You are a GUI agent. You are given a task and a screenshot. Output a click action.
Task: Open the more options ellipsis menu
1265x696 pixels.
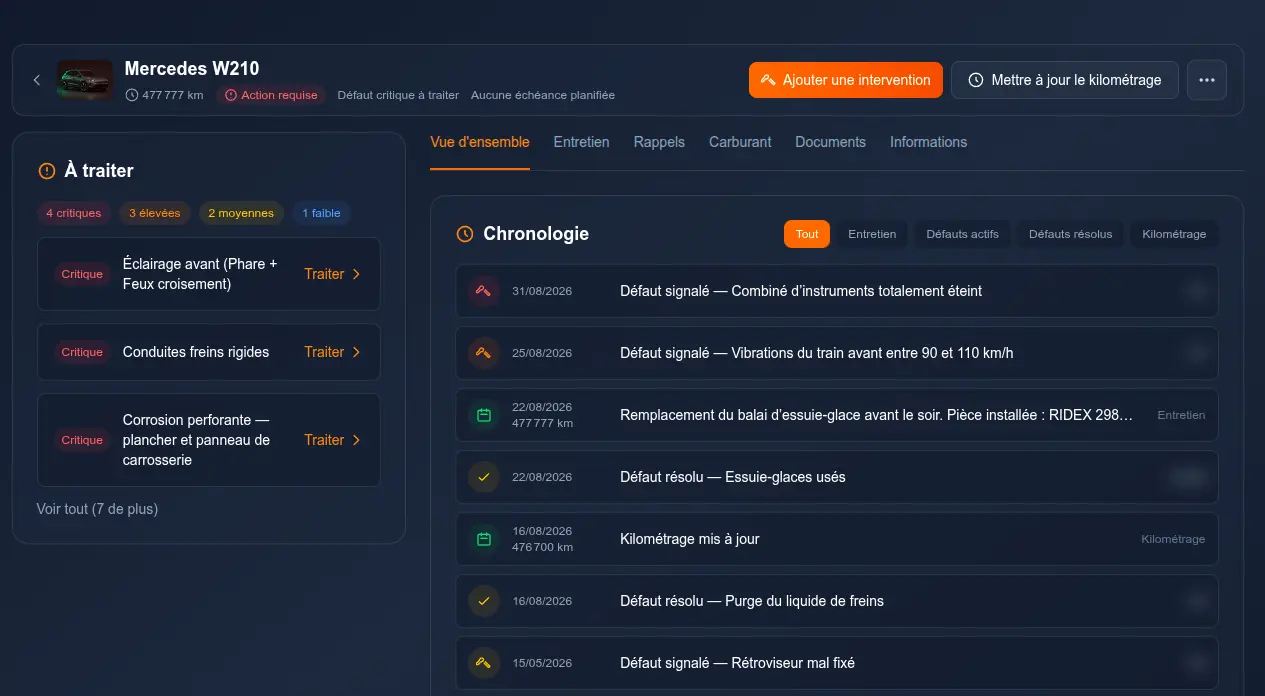pyautogui.click(x=1207, y=80)
